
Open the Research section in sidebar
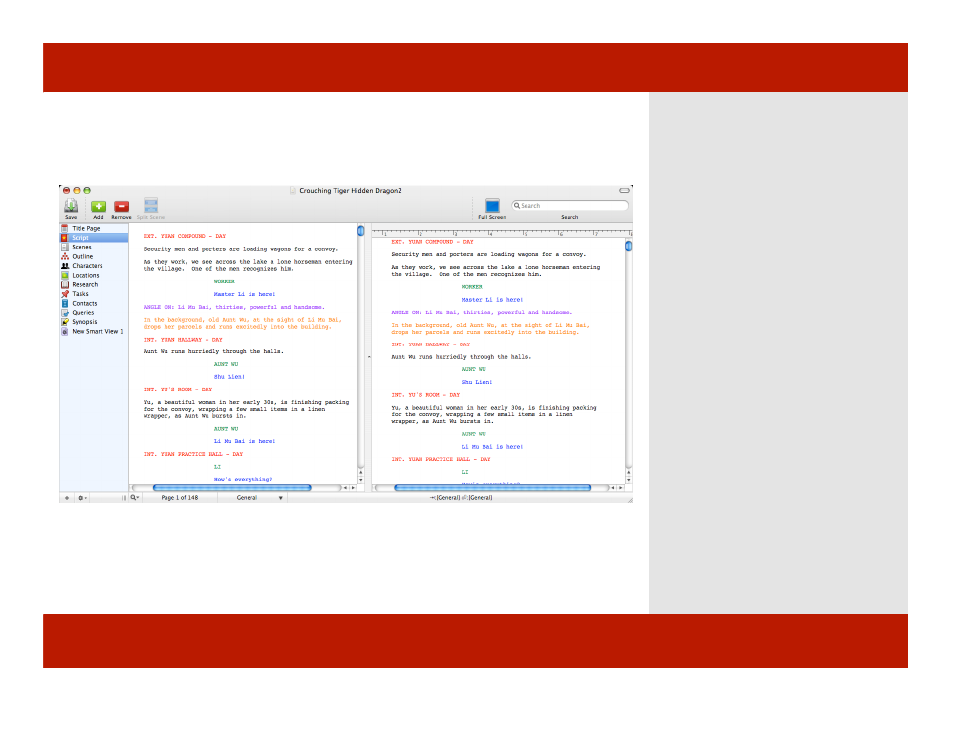tap(94, 284)
